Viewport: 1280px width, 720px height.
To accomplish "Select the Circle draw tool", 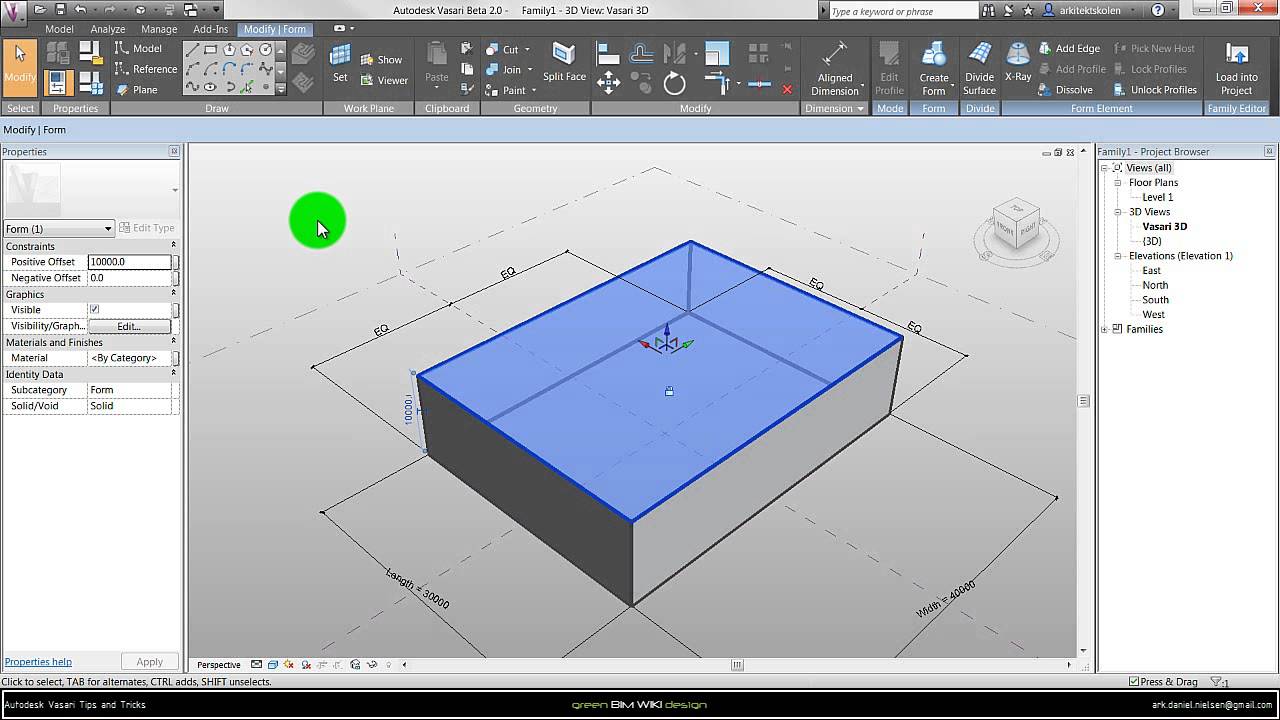I will pyautogui.click(x=266, y=50).
